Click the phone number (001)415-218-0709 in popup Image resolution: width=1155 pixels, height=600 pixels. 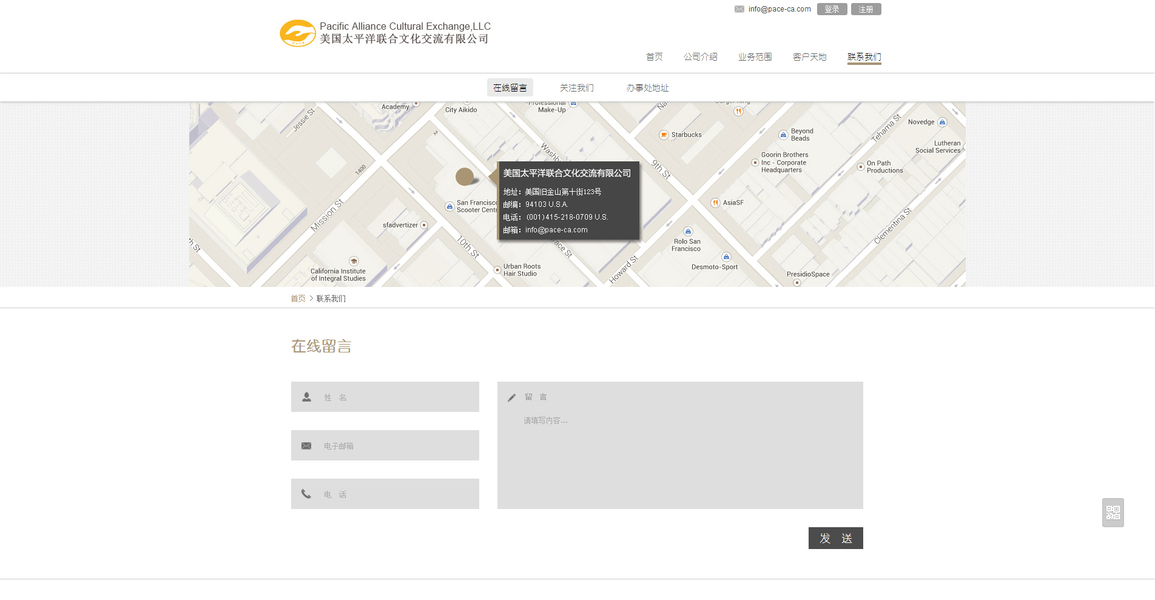566,217
